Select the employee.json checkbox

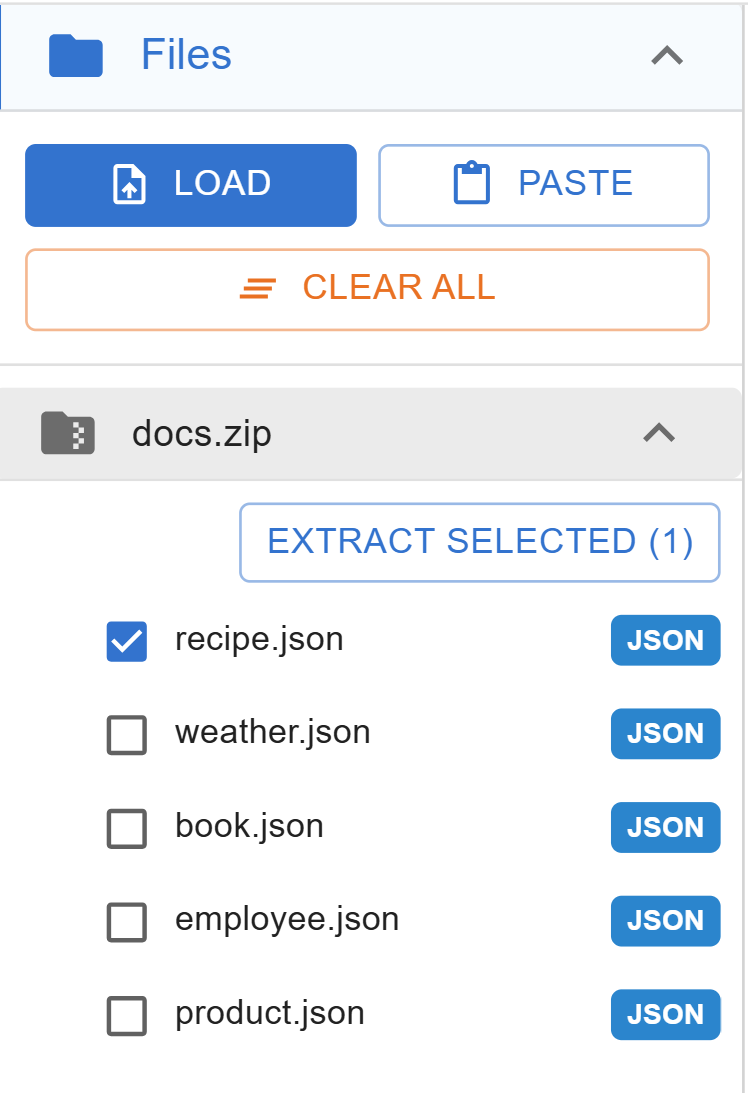[x=127, y=922]
